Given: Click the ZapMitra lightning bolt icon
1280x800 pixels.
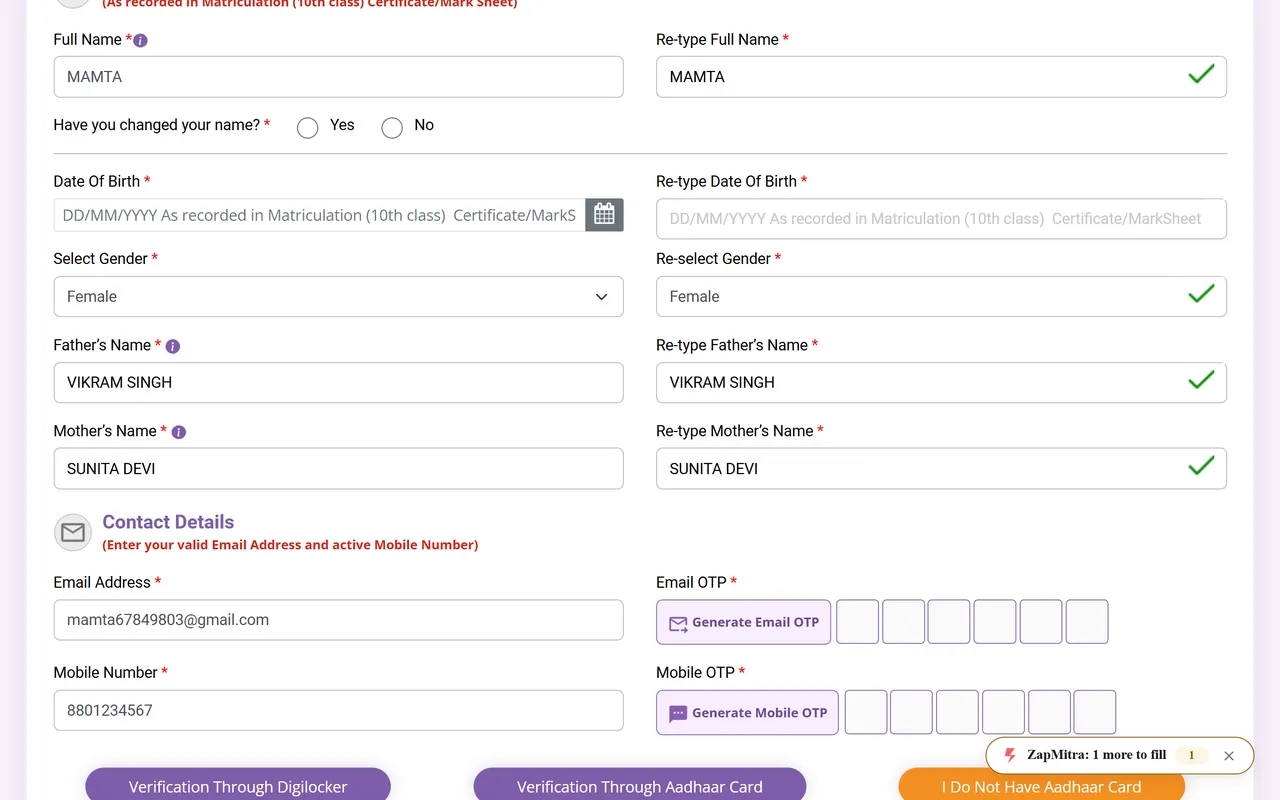Looking at the screenshot, I should click(1010, 755).
